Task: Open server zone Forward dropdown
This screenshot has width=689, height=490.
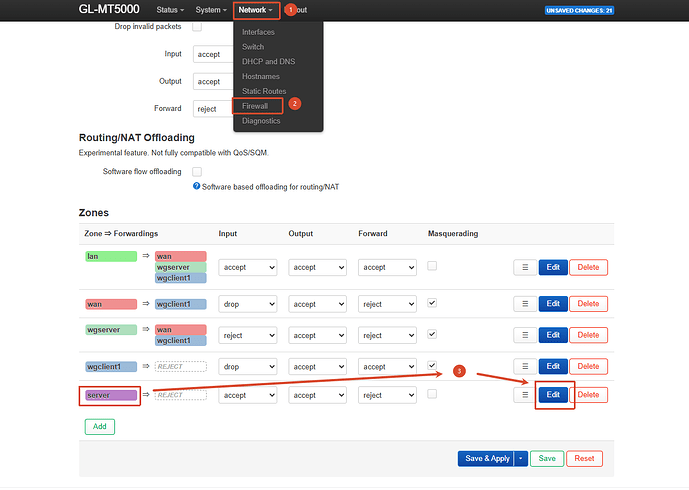Action: coord(387,395)
